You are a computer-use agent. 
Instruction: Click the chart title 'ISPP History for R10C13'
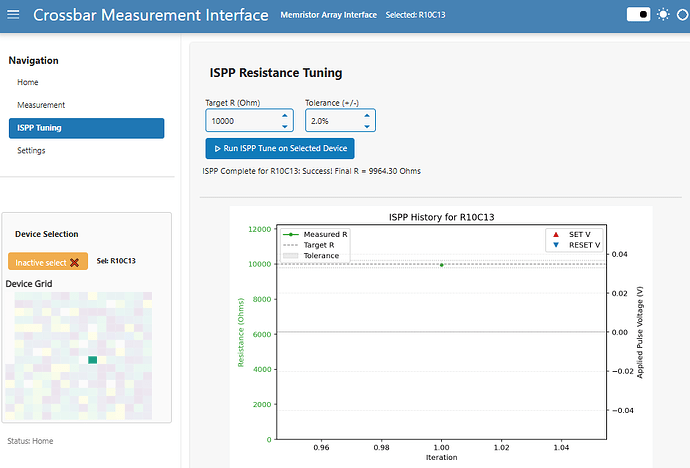tap(441, 217)
